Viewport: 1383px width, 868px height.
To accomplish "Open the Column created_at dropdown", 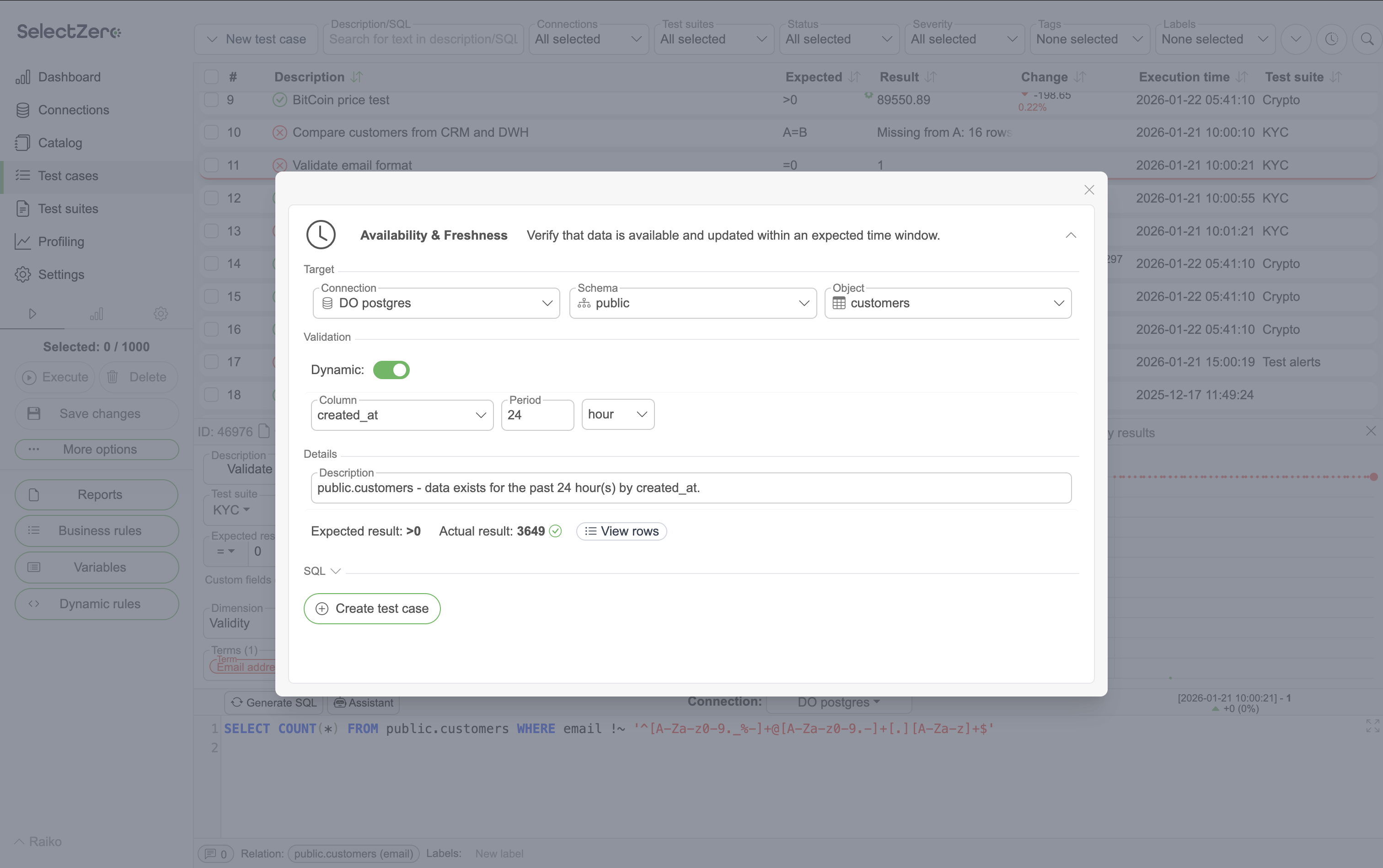I will pos(402,415).
